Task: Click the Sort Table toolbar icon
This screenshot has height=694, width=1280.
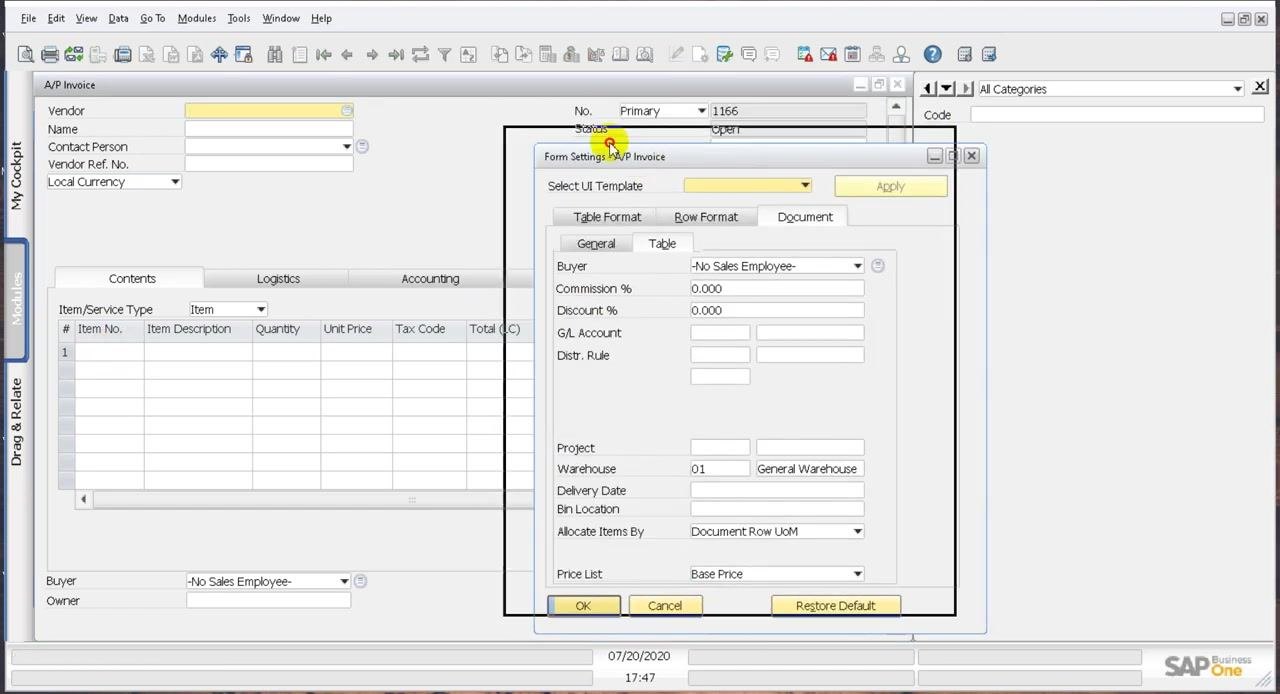Action: pyautogui.click(x=468, y=54)
